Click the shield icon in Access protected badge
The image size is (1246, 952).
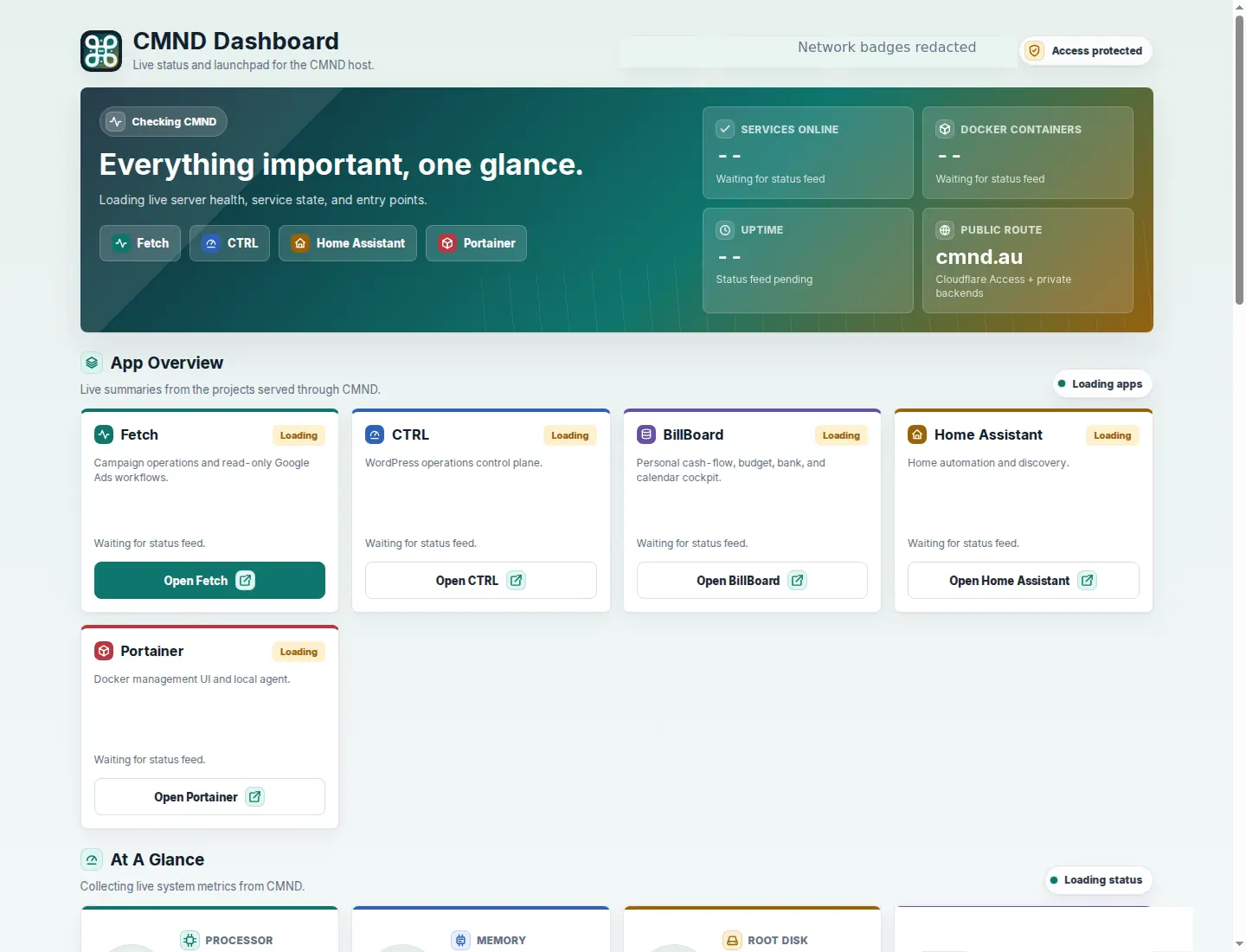tap(1034, 51)
